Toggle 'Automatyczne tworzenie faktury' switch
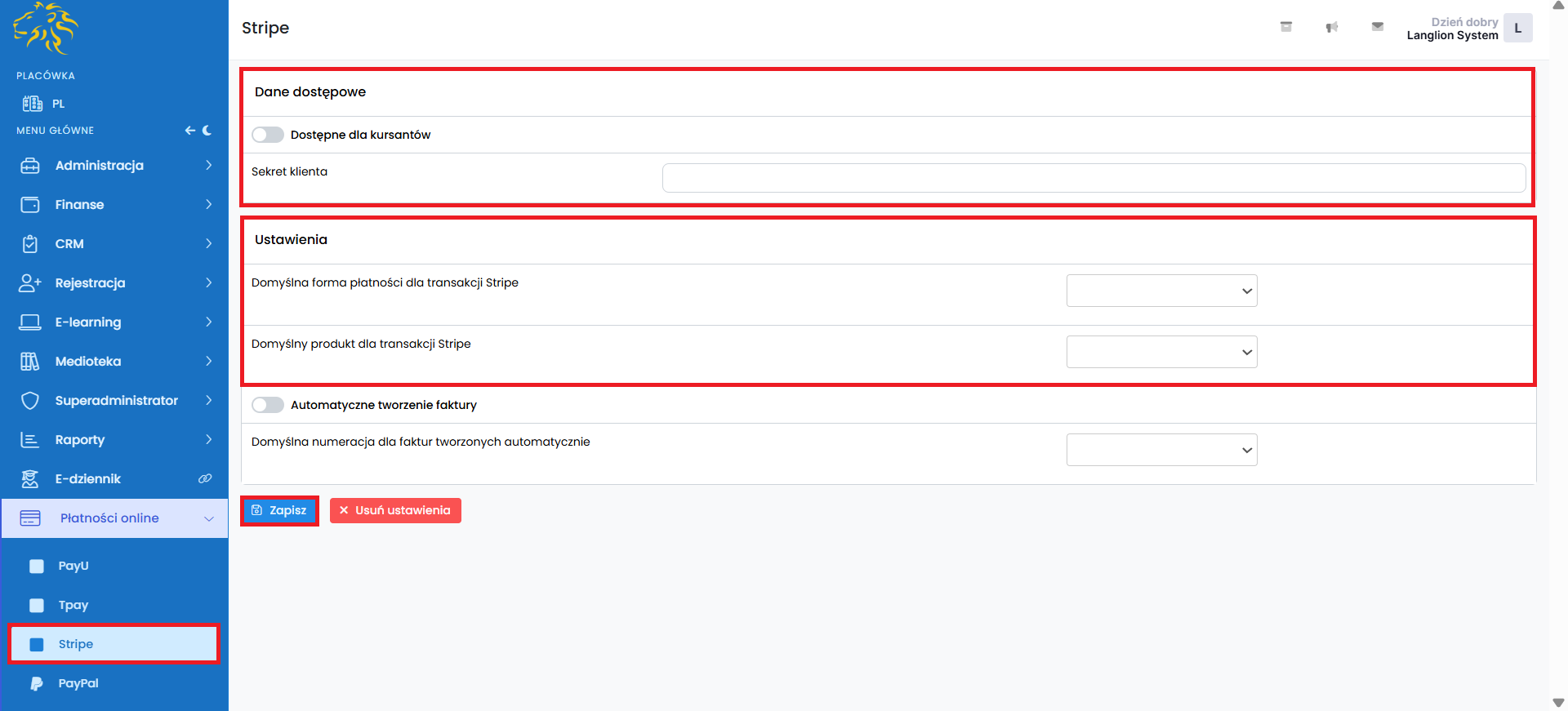Image resolution: width=1568 pixels, height=711 pixels. pyautogui.click(x=268, y=405)
